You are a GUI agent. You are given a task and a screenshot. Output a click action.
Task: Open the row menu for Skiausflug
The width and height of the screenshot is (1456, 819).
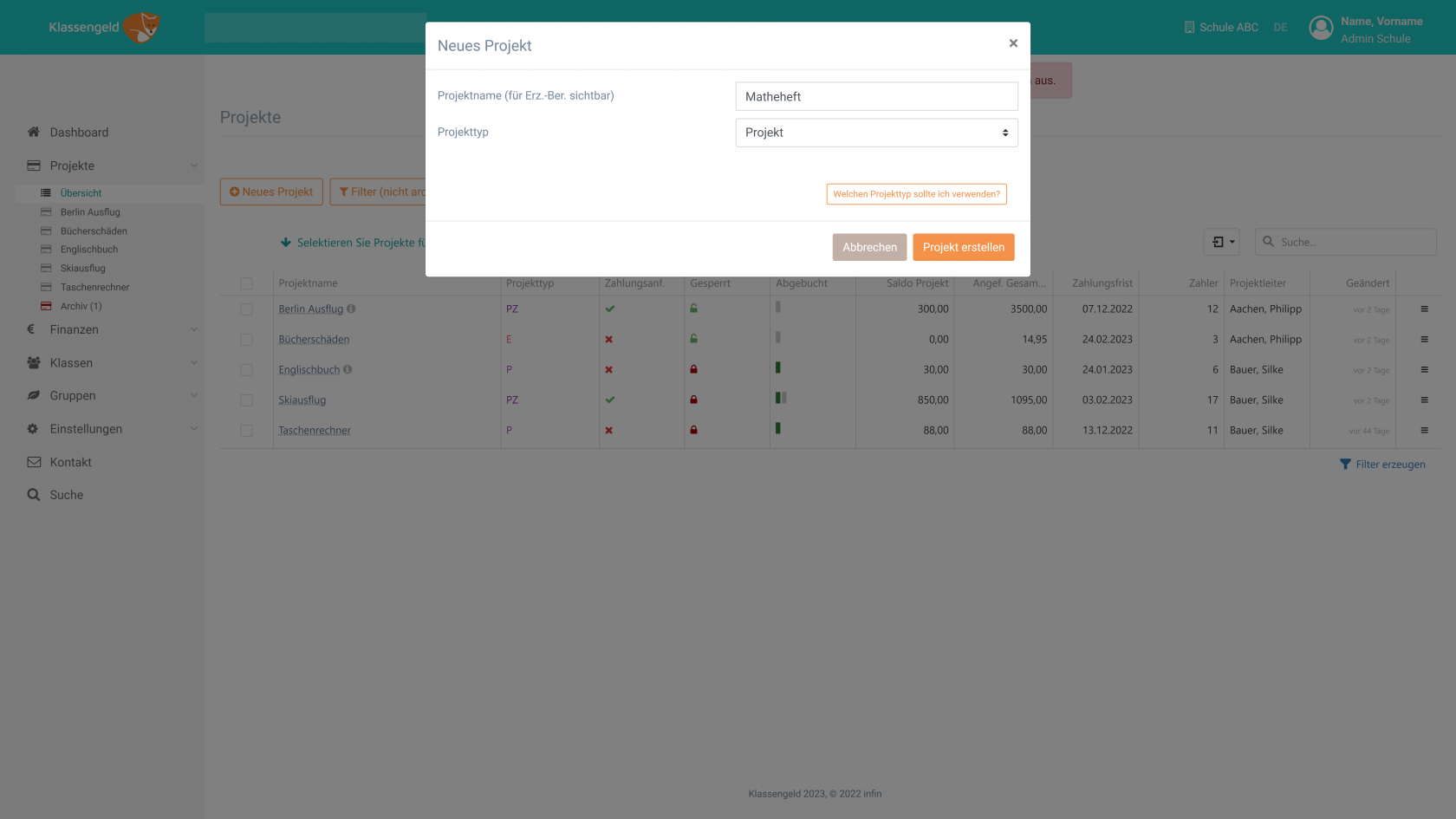point(1424,400)
